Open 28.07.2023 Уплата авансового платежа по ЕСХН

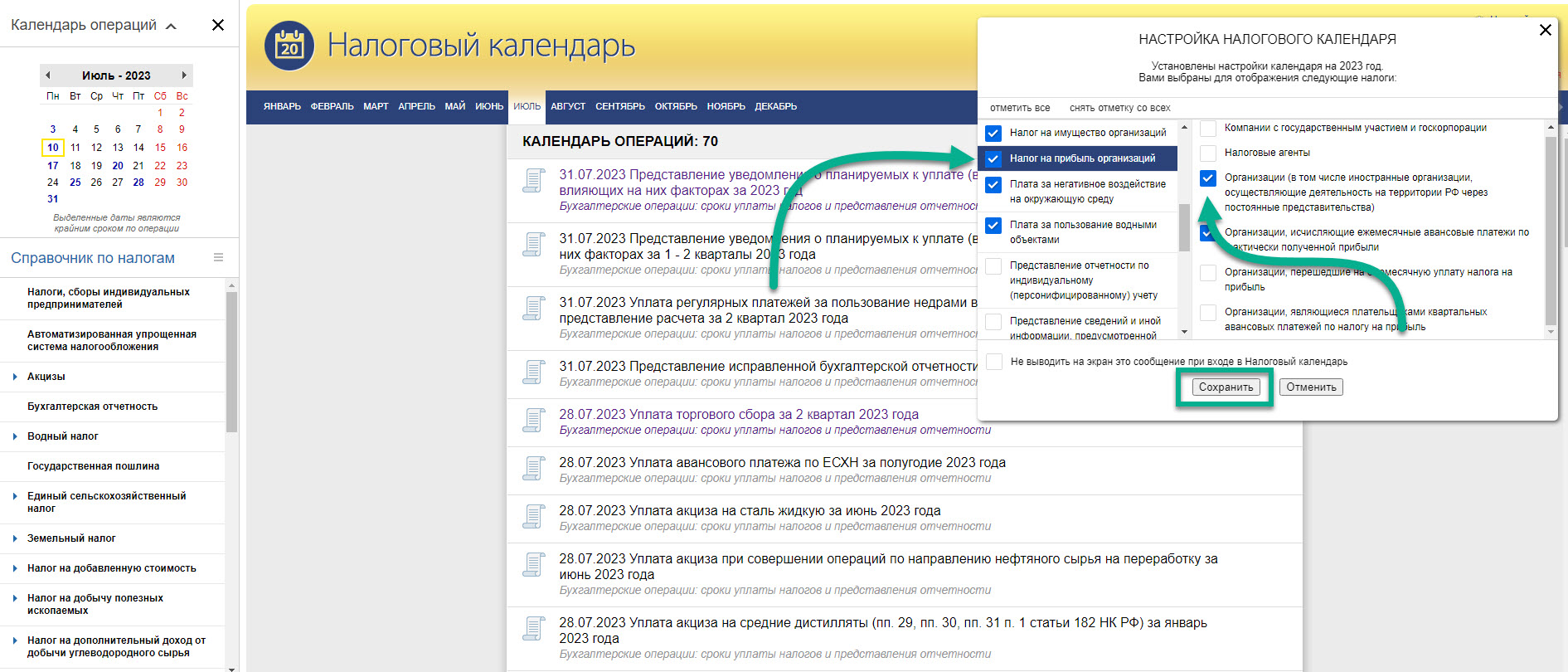click(x=782, y=462)
